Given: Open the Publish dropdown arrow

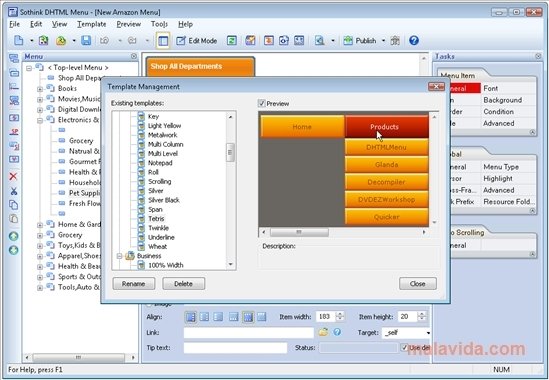Looking at the screenshot, I should (383, 41).
